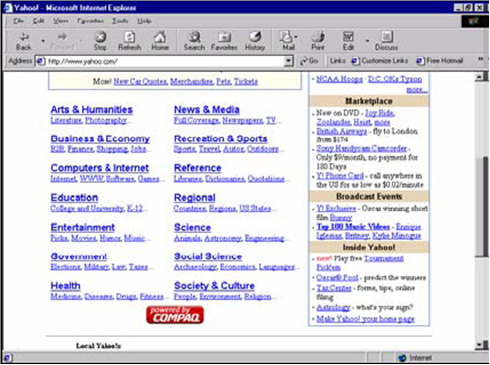Click the vertical scrollbar up arrow
Screen dimensions: 490x365
(480, 77)
